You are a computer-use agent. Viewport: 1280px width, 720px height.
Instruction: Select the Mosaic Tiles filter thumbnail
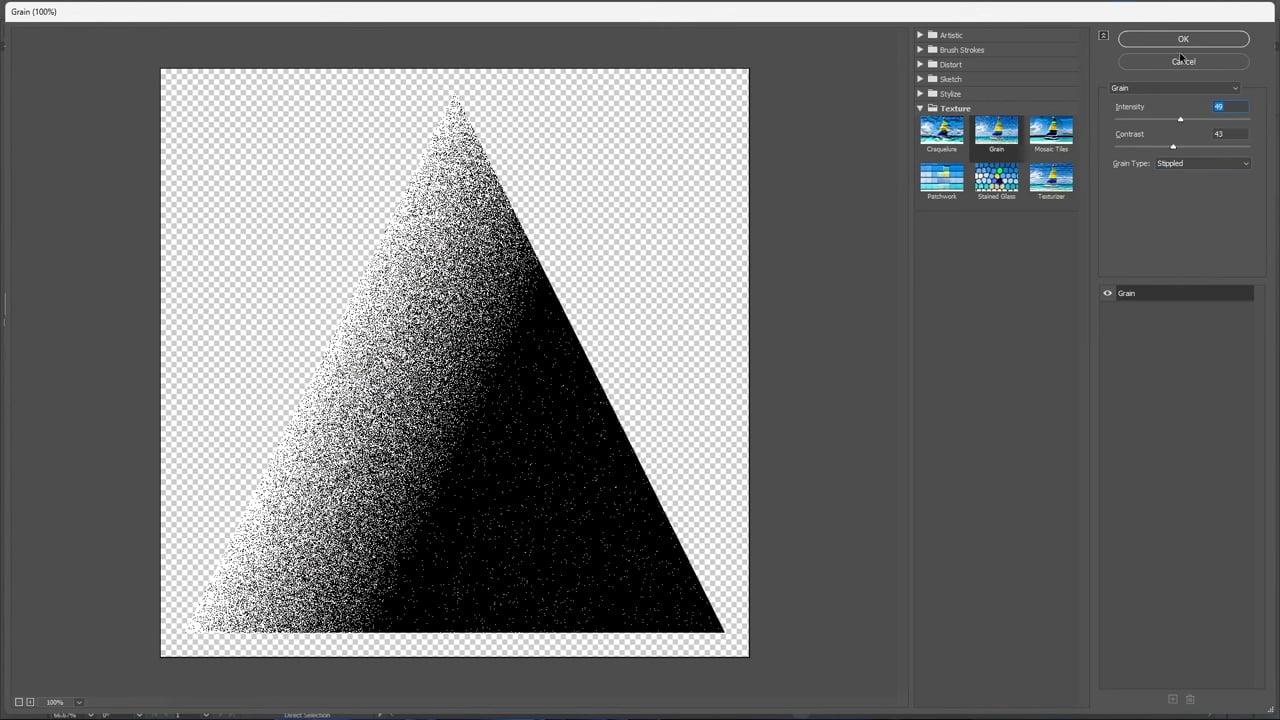coord(1051,130)
